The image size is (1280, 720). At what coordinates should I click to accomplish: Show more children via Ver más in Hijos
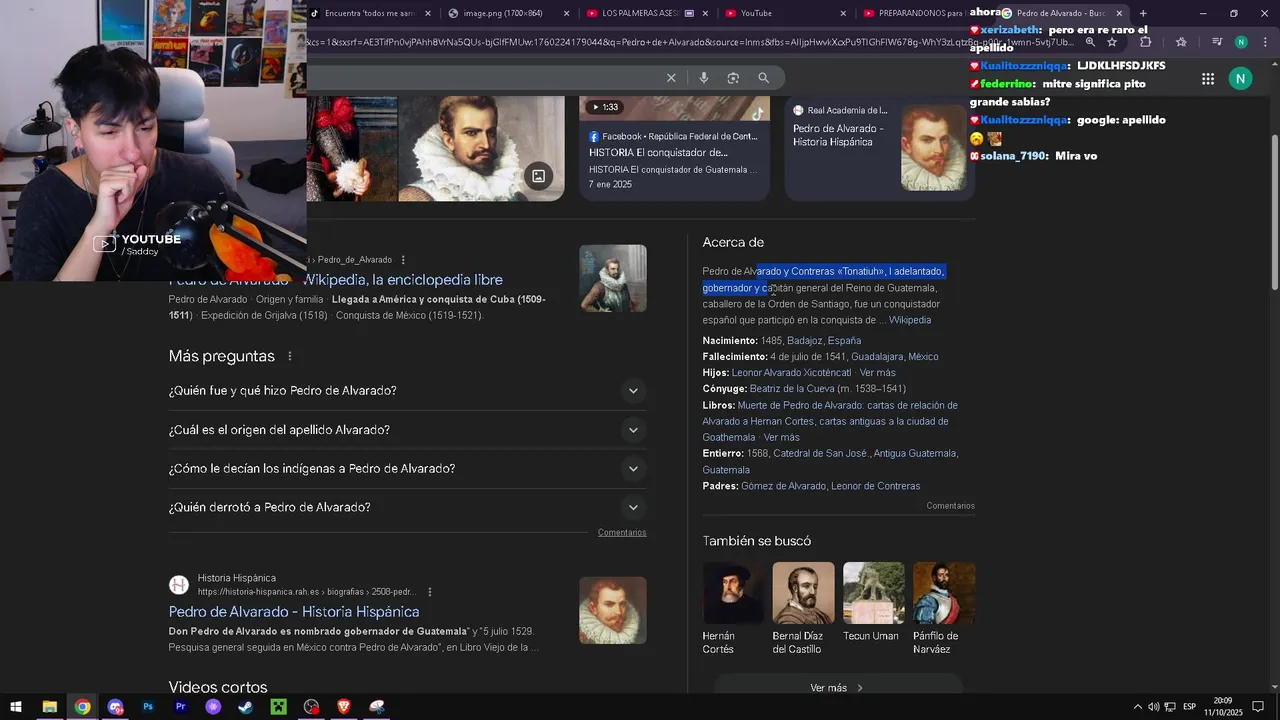tap(877, 373)
